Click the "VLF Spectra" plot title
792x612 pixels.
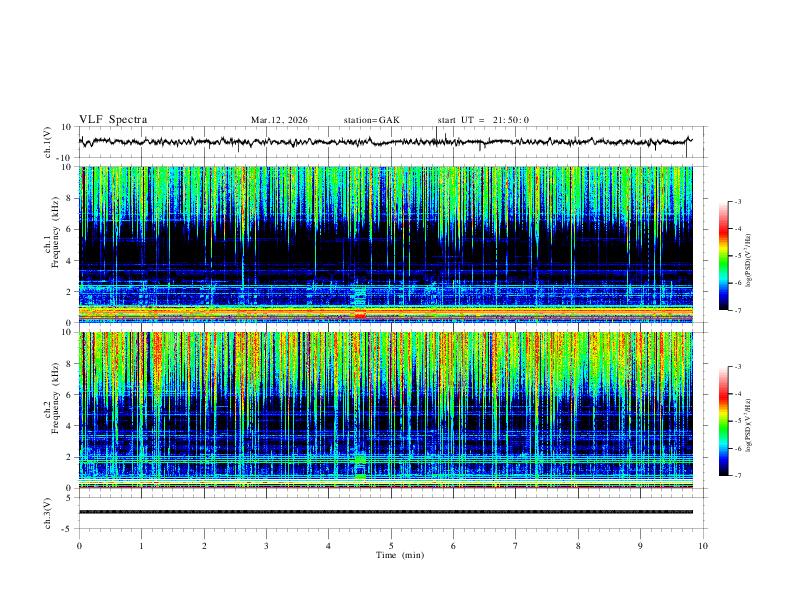coord(113,120)
